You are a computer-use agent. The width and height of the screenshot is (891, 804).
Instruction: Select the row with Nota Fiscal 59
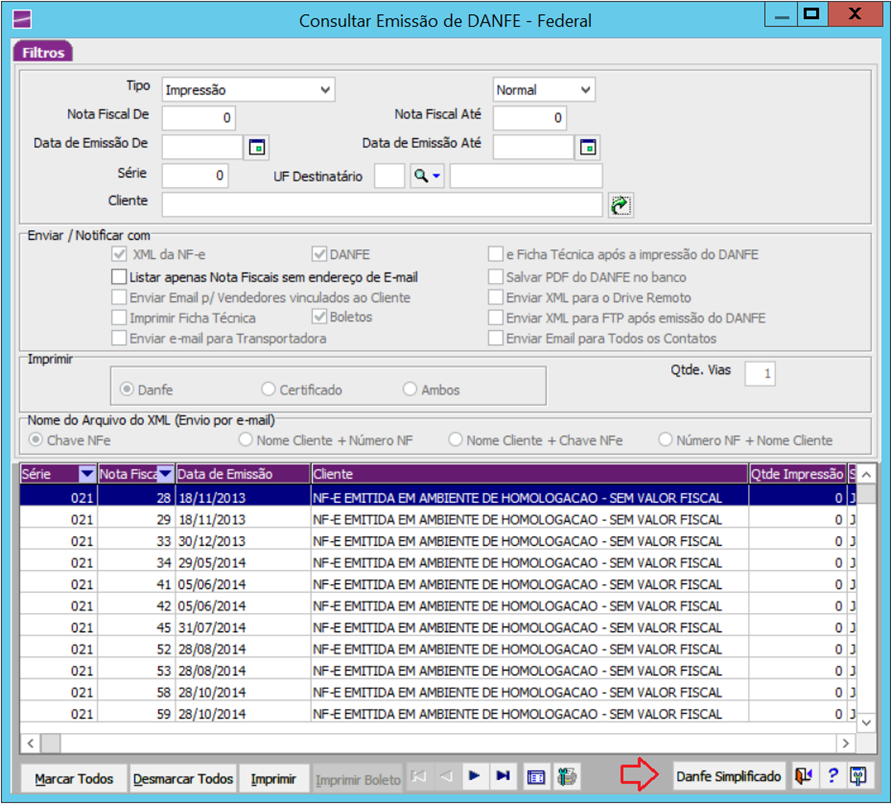[438, 714]
